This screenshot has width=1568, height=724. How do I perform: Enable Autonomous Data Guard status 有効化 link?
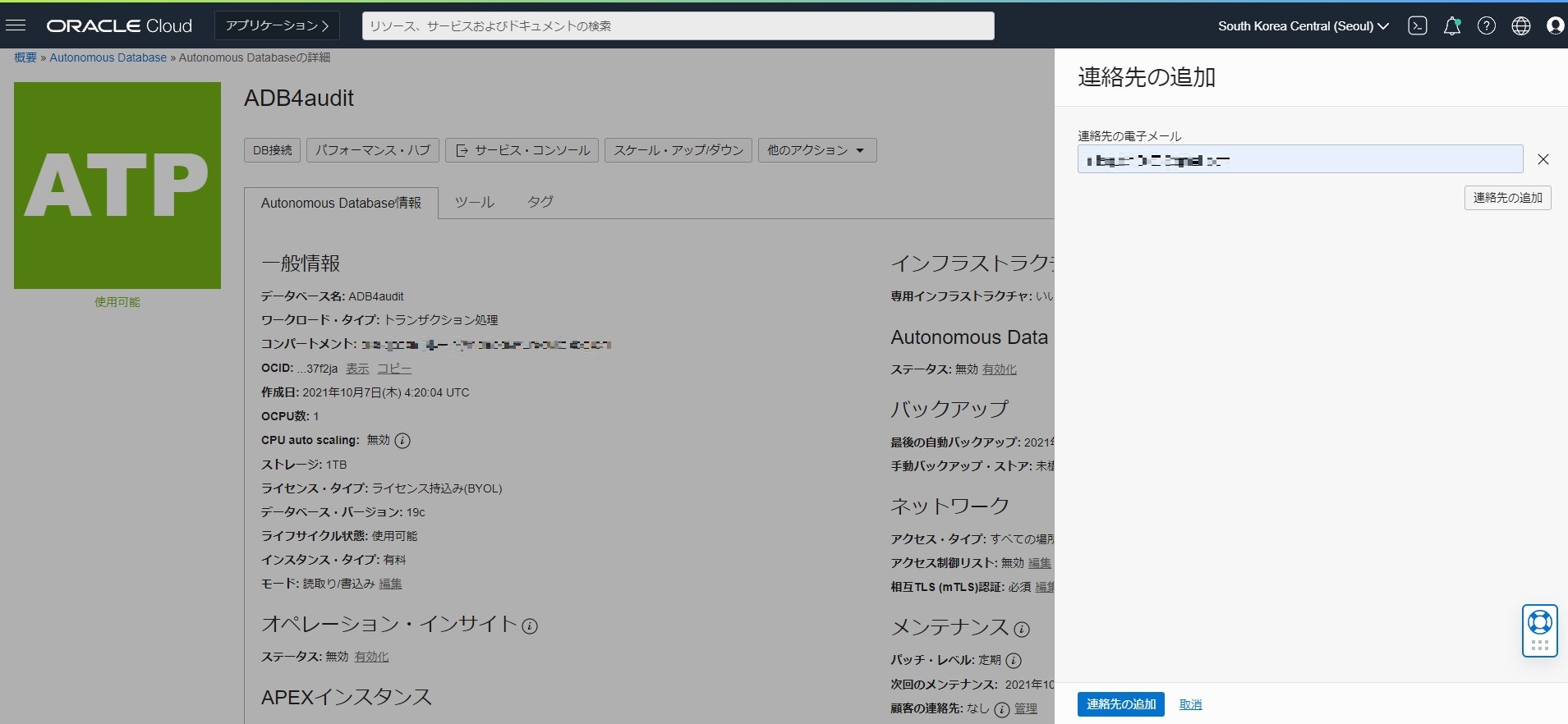(1000, 369)
